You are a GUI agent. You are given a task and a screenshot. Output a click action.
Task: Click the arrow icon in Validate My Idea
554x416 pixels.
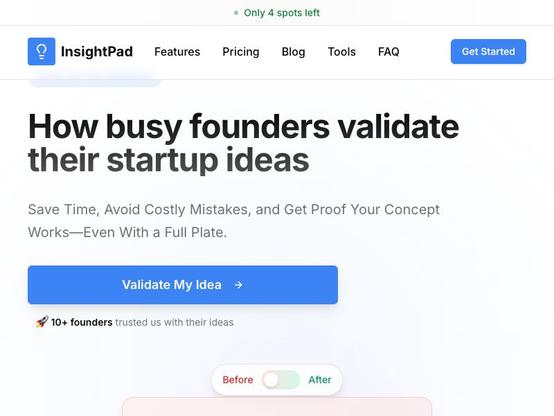238,285
